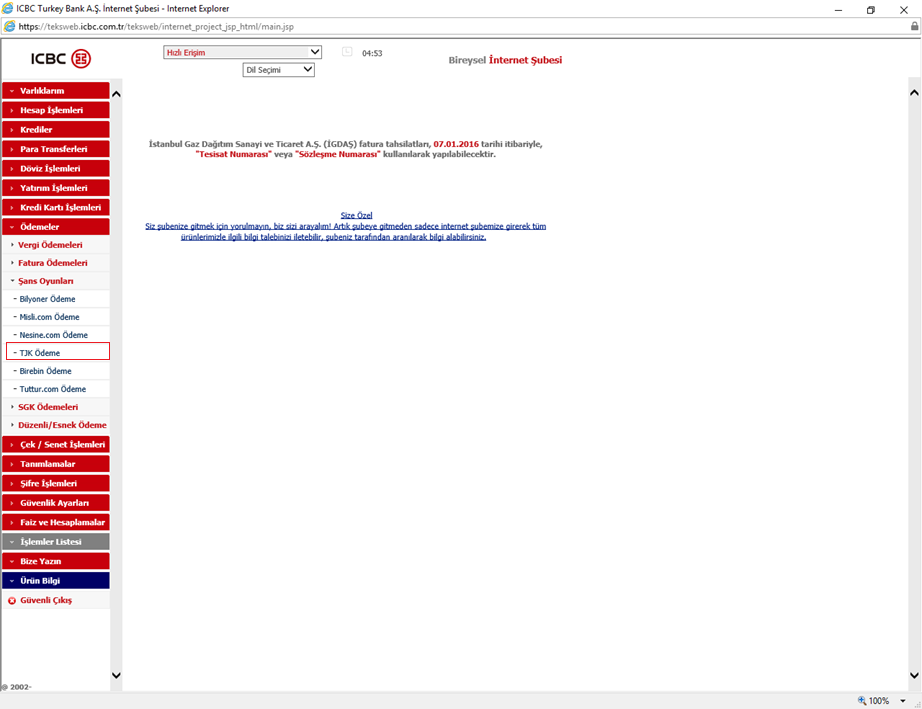This screenshot has width=922, height=709.
Task: Expand the Varlıklarım menu
Action: coord(56,91)
